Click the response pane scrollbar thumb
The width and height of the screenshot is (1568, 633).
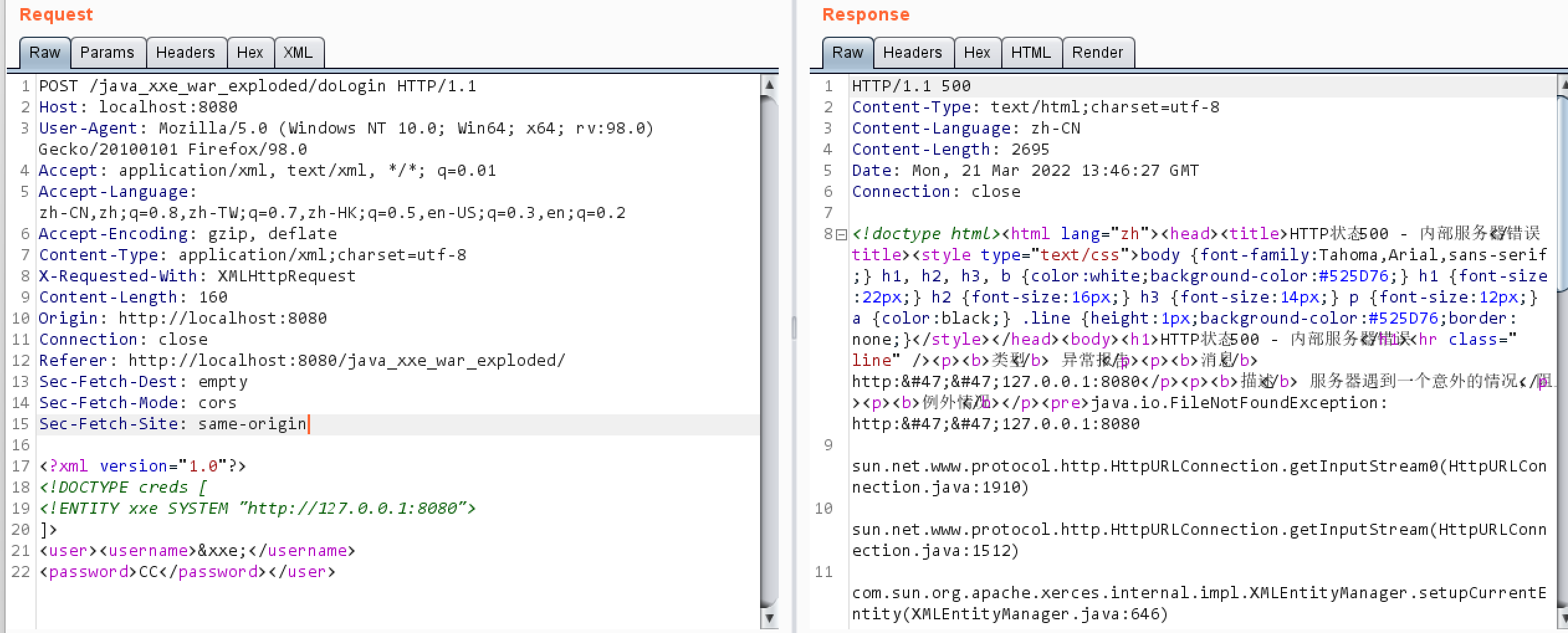1562,194
